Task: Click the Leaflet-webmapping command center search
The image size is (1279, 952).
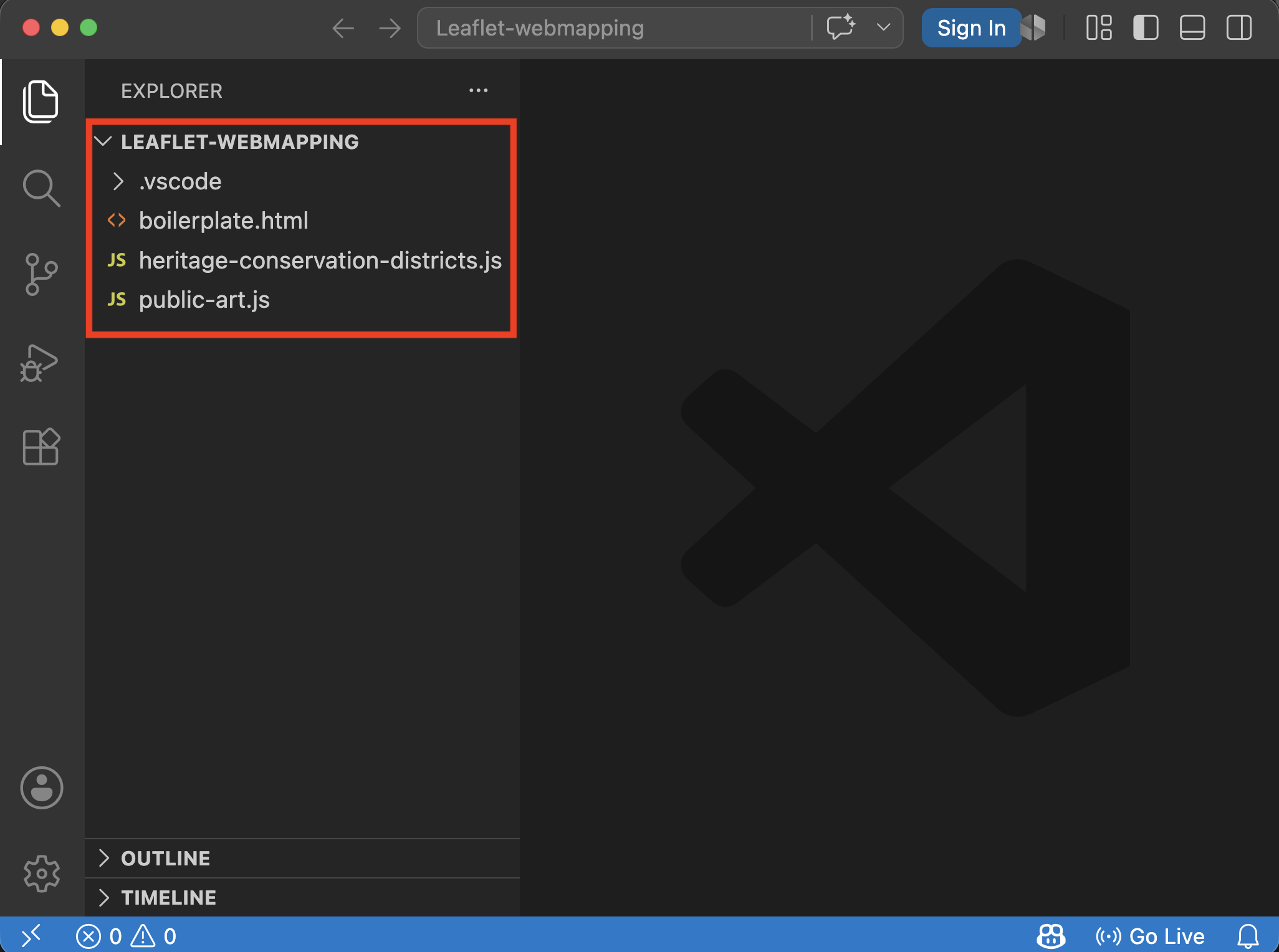Action: [x=614, y=28]
